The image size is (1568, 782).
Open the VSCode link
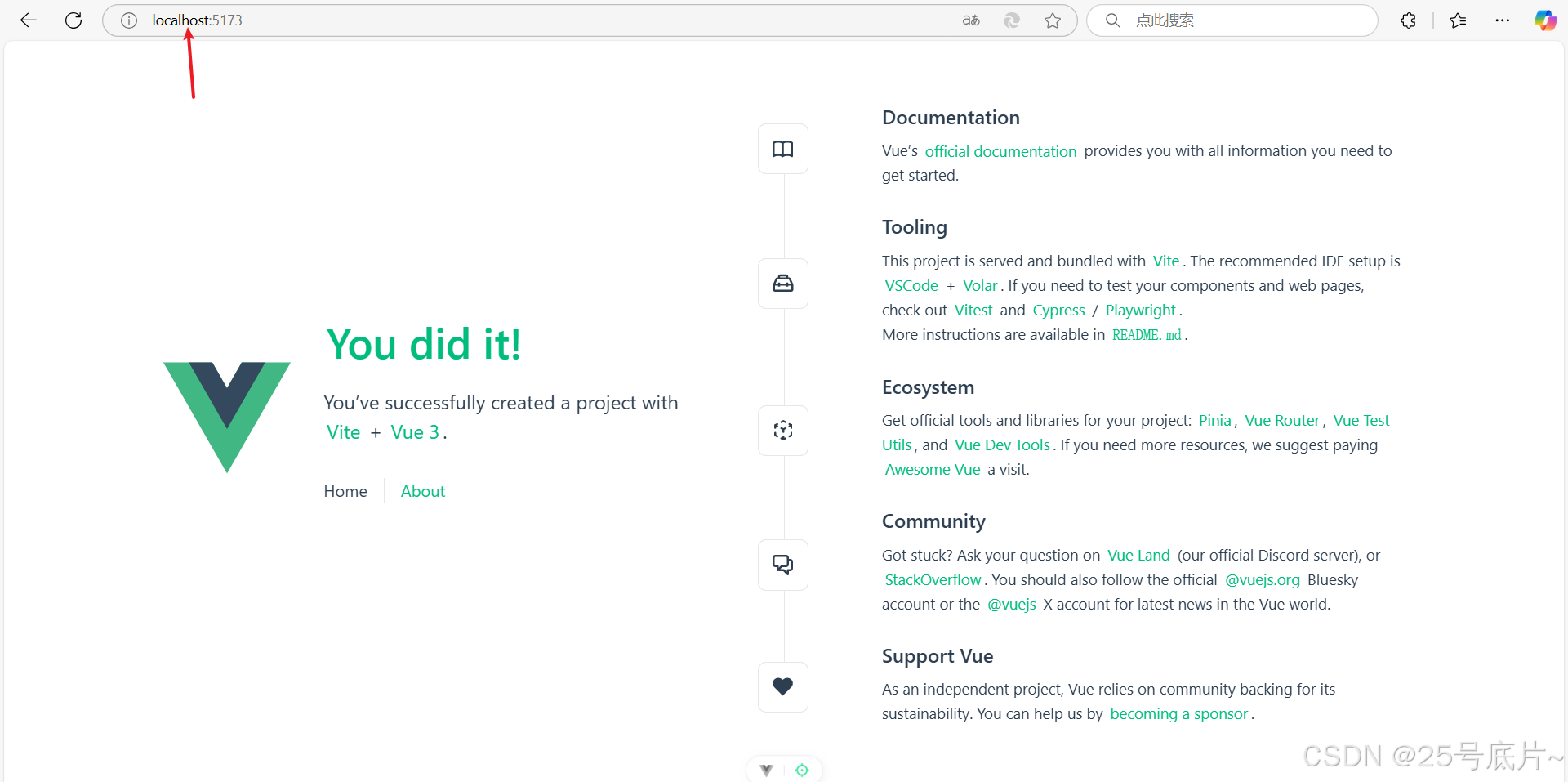pos(911,286)
